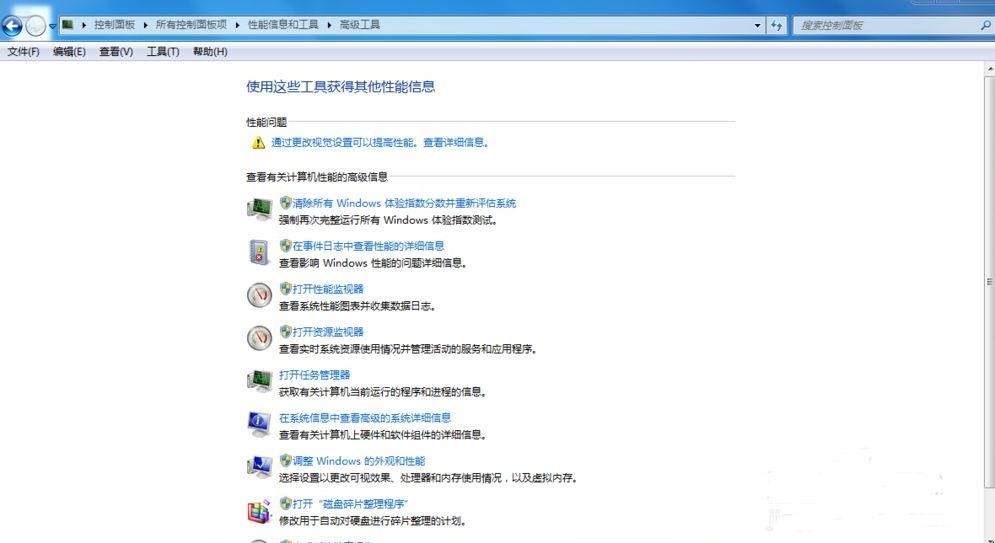Click the Back navigation arrow button

pos(12,26)
